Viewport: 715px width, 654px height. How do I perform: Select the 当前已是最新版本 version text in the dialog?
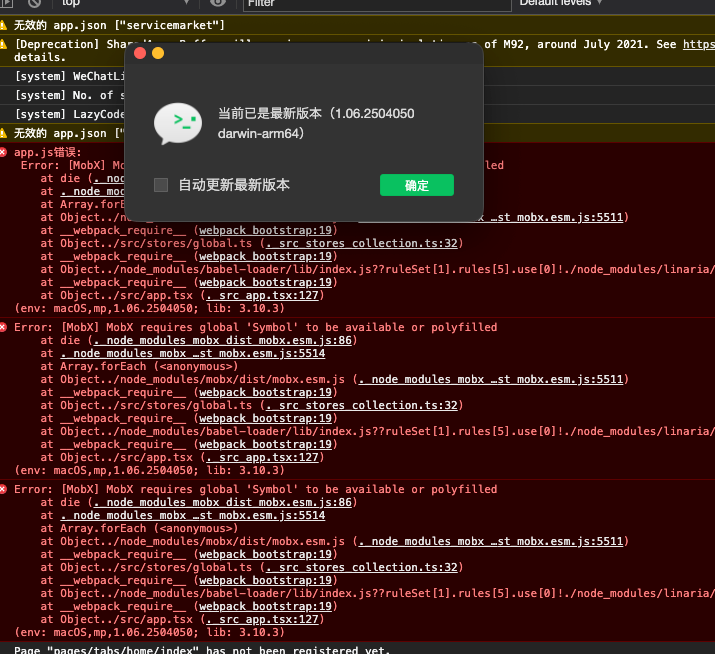[x=316, y=123]
